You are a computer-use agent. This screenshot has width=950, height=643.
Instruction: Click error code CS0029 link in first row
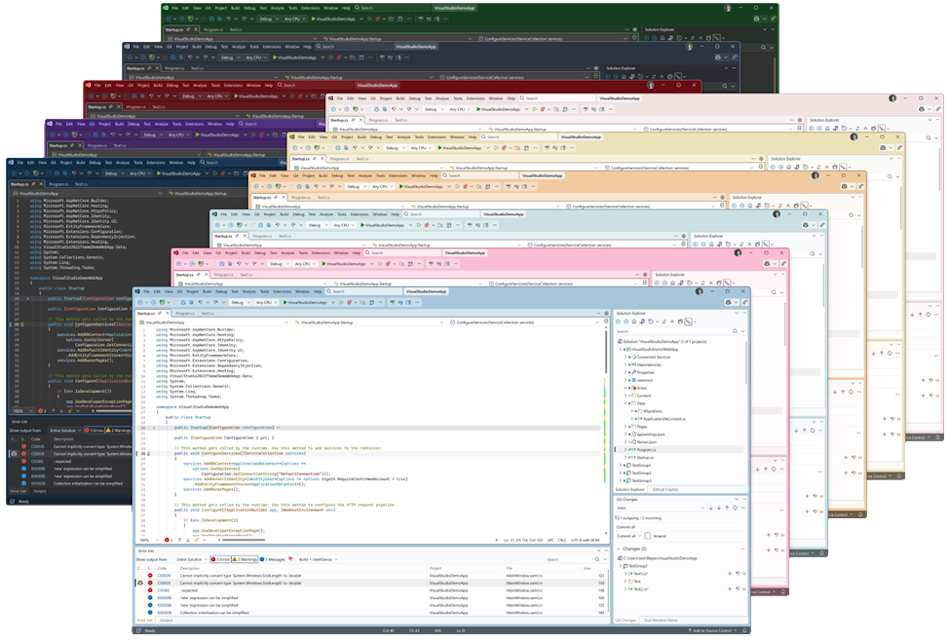tap(163, 574)
